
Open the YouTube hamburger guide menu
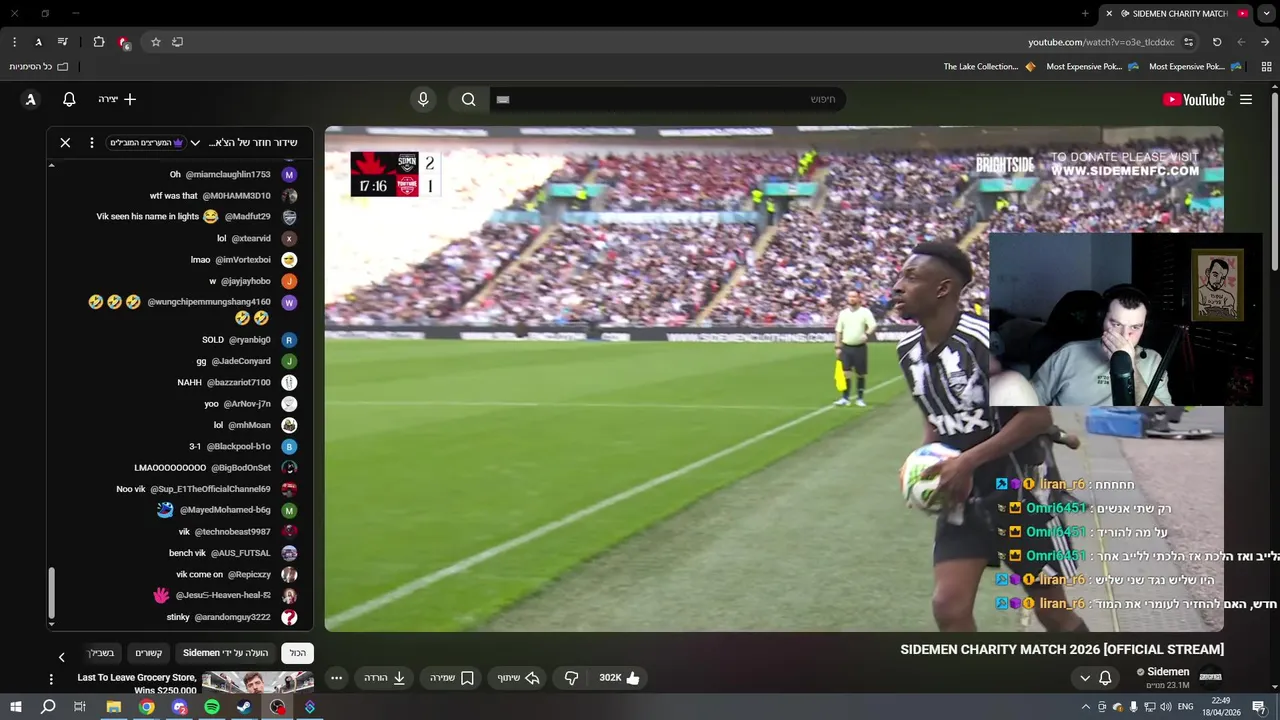1246,99
